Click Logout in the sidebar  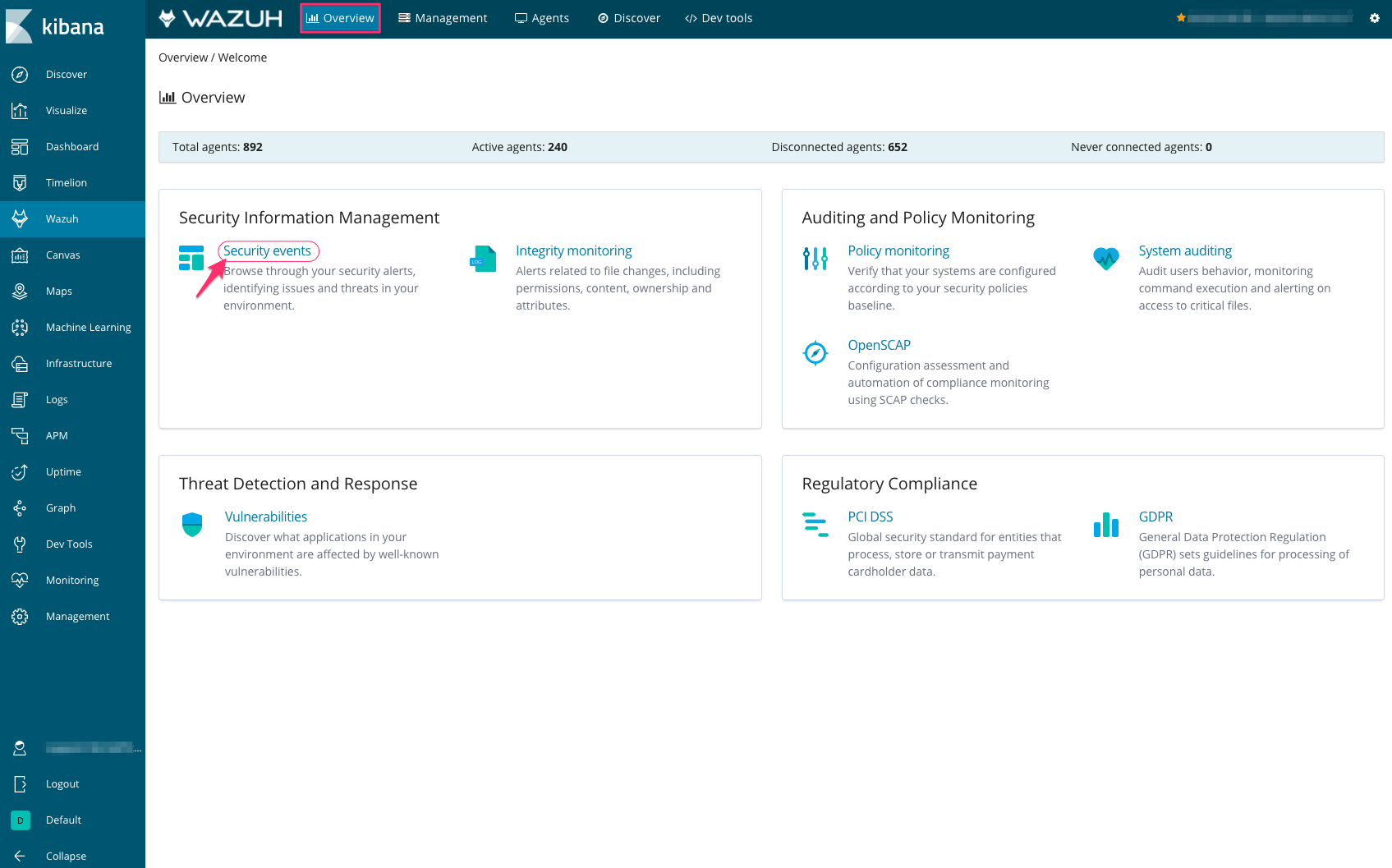(x=62, y=784)
